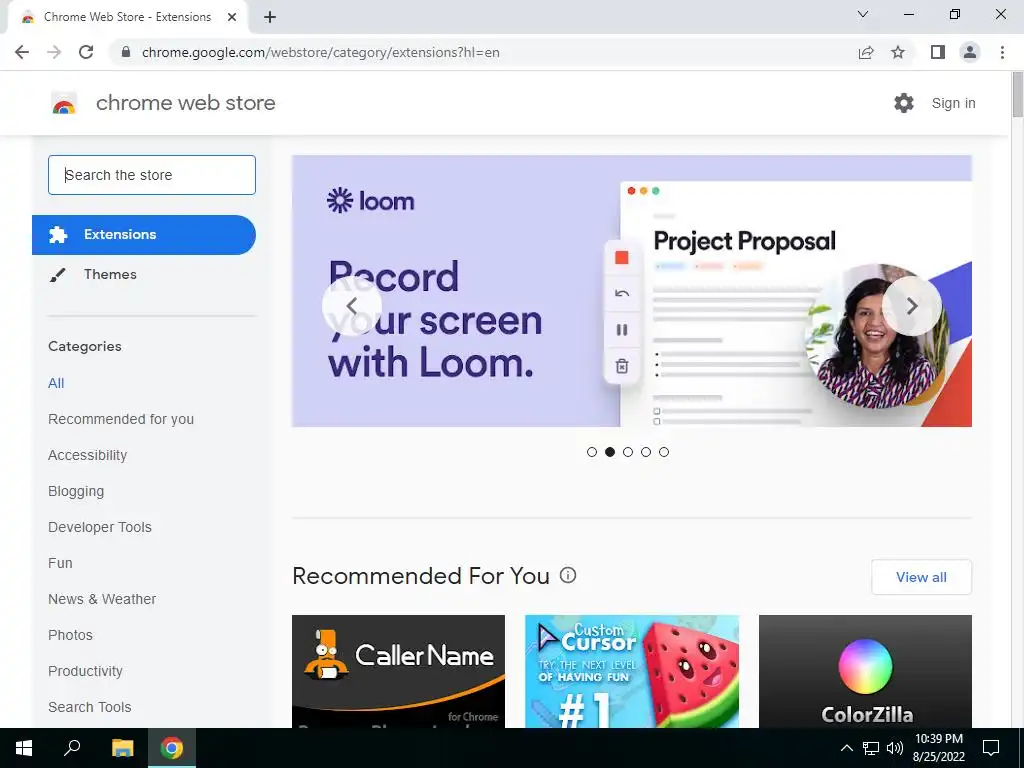The image size is (1024, 768).
Task: Select the second carousel dot
Action: point(610,452)
